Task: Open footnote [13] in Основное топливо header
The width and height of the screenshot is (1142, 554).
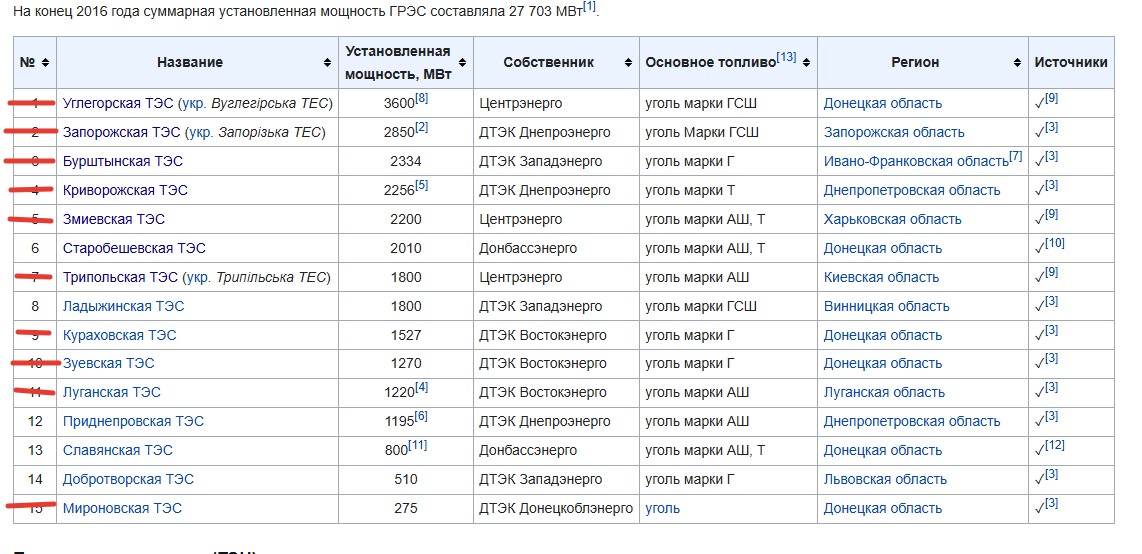Action: 786,57
